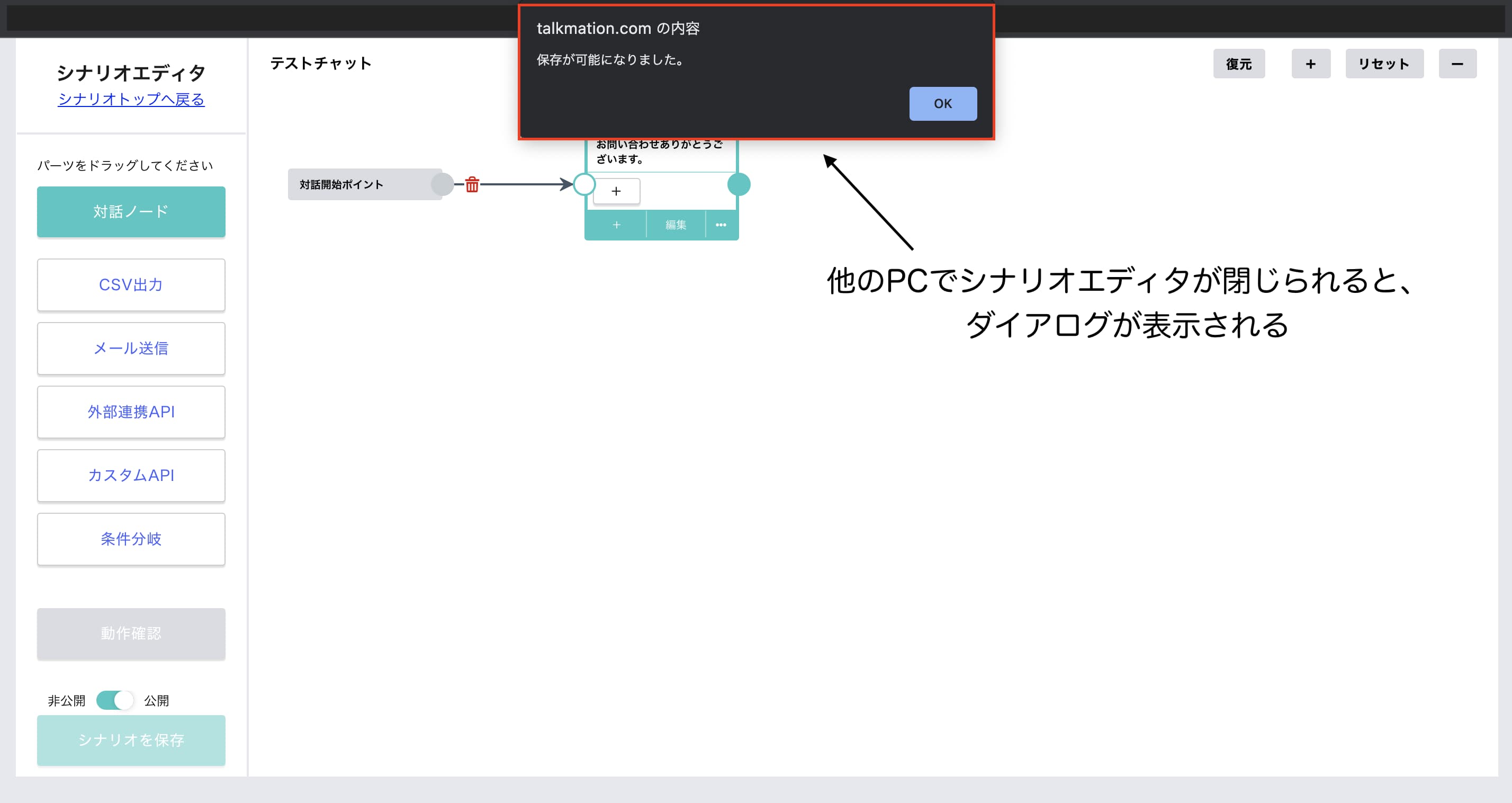Delete the connection with the red trash icon
Screen dimensions: 1512x803
point(472,184)
